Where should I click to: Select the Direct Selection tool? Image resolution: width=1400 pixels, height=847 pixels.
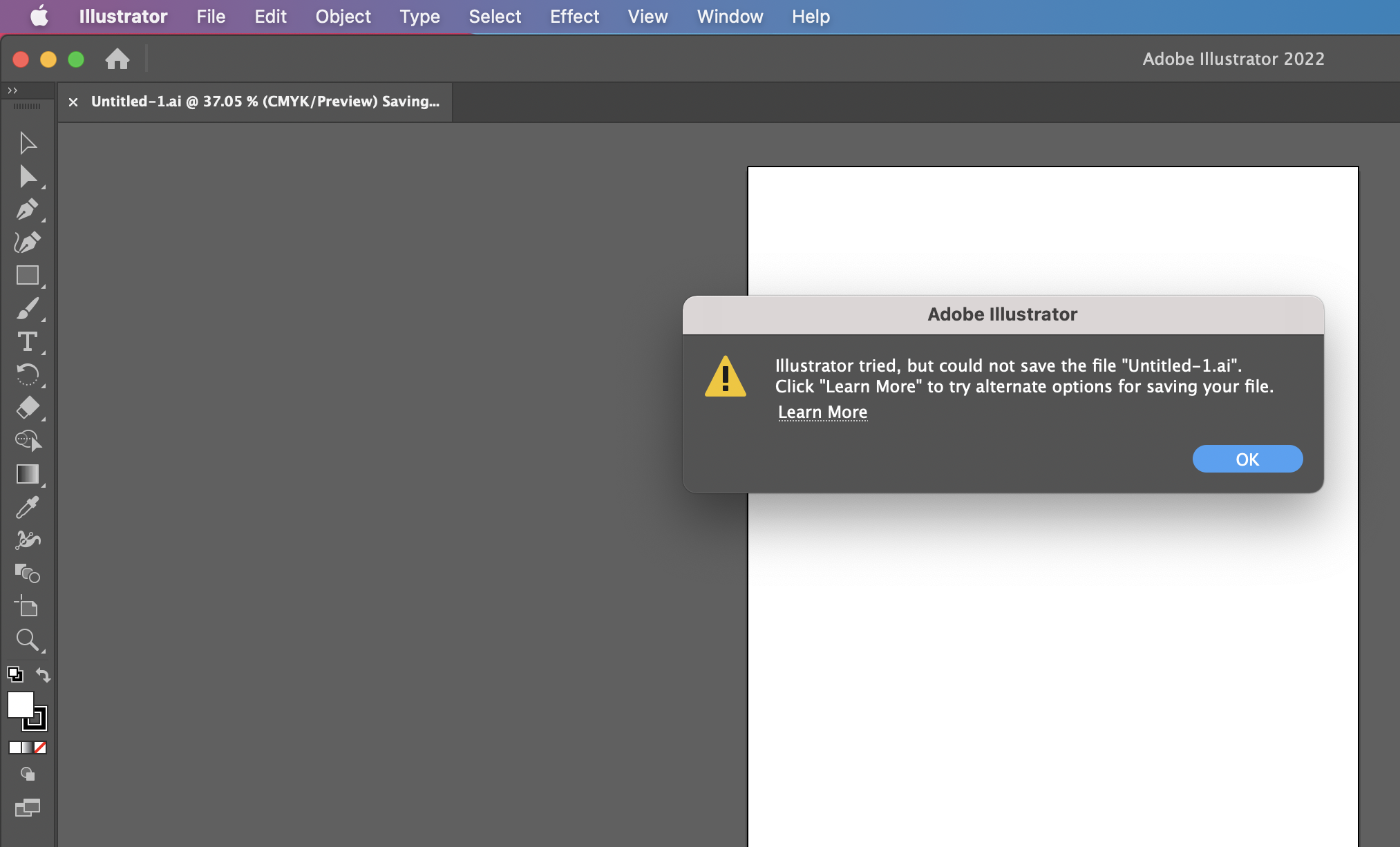[x=28, y=177]
